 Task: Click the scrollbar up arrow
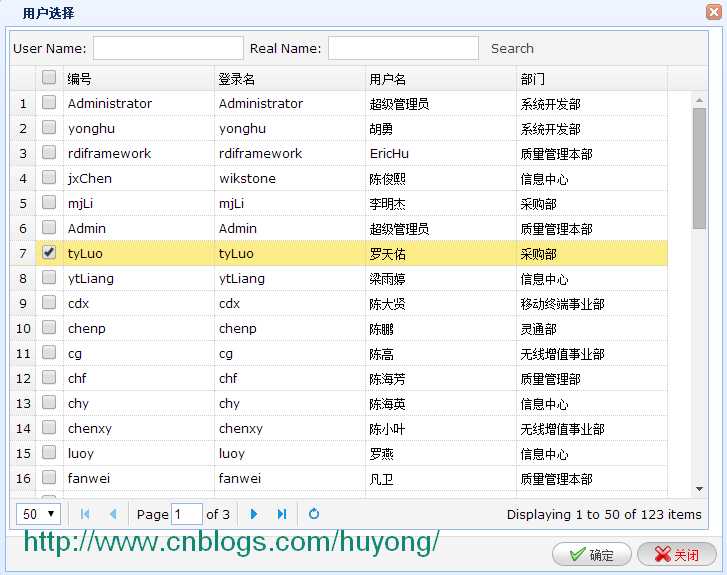[699, 100]
